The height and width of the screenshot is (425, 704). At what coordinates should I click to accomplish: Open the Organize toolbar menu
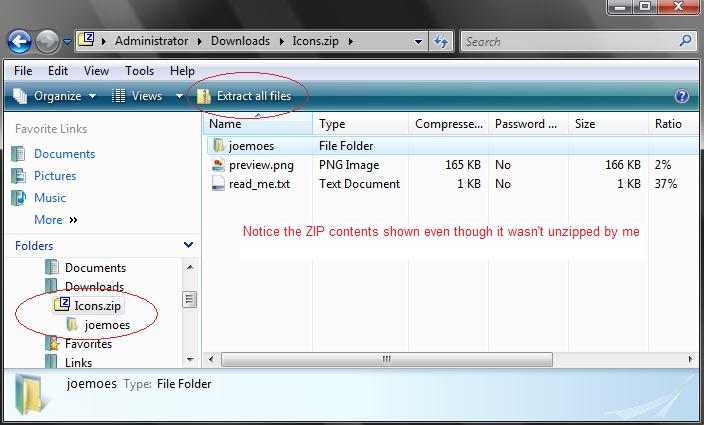(x=54, y=96)
